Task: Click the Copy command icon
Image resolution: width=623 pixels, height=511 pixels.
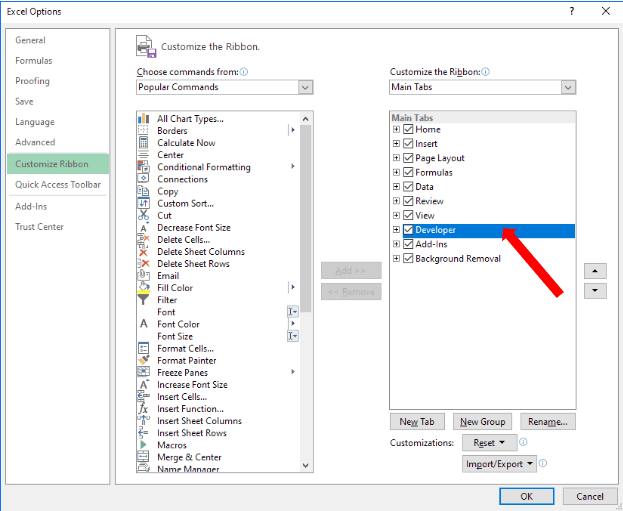Action: 143,191
